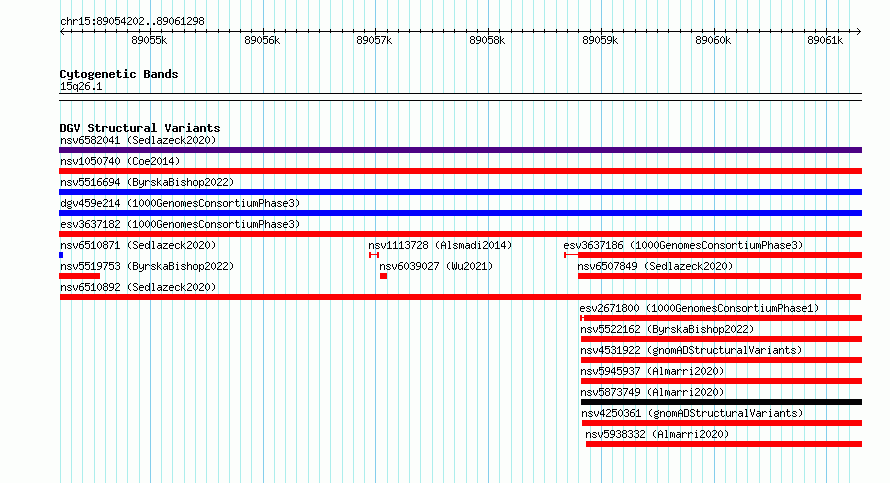
Task: Open esv3637182 (1000GenomesConsortiumPhase3) label
Action: pos(180,224)
